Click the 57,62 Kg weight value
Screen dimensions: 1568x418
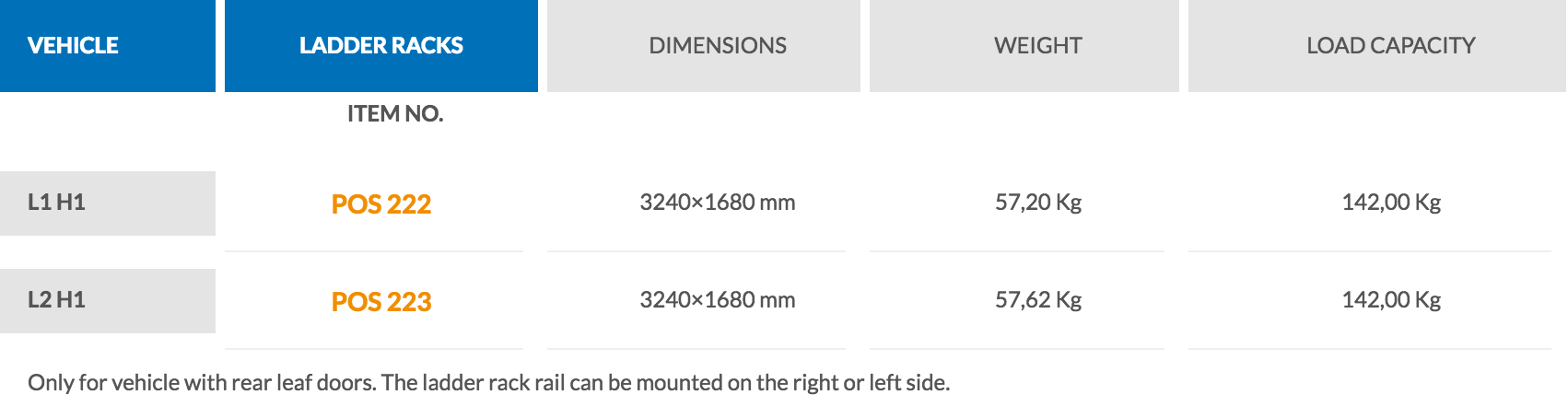click(x=1037, y=300)
